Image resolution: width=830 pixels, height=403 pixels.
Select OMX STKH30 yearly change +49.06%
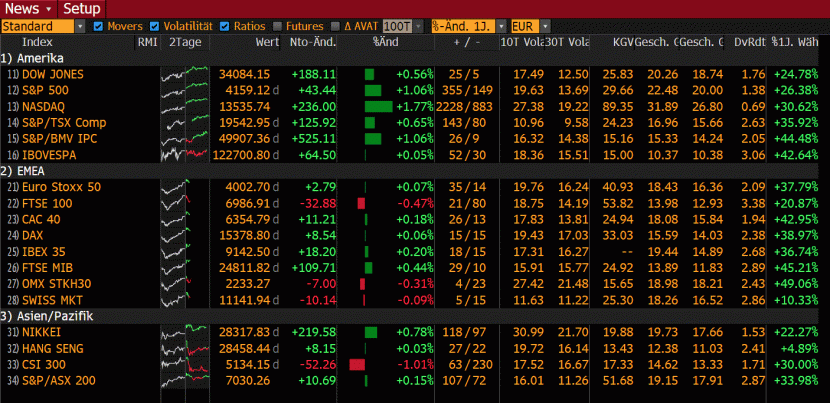click(x=796, y=284)
